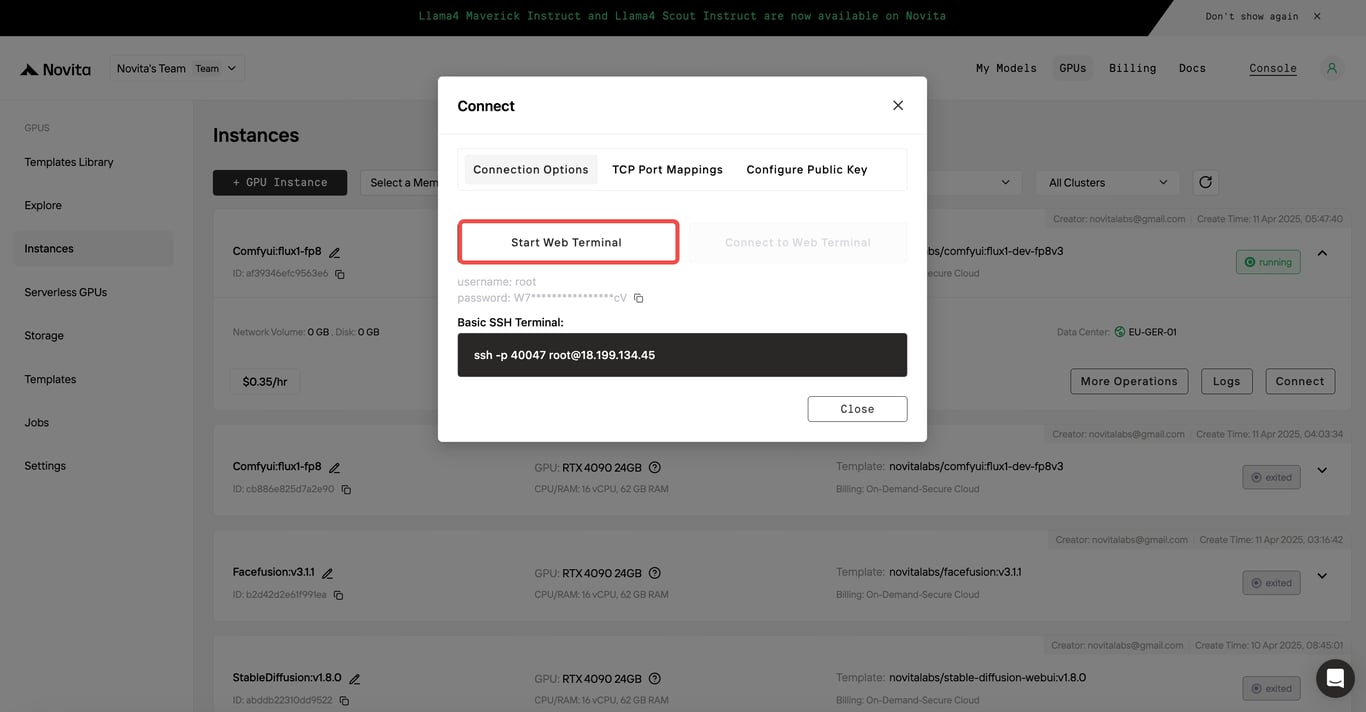Click the username: root text
The width and height of the screenshot is (1366, 712).
pyautogui.click(x=497, y=282)
